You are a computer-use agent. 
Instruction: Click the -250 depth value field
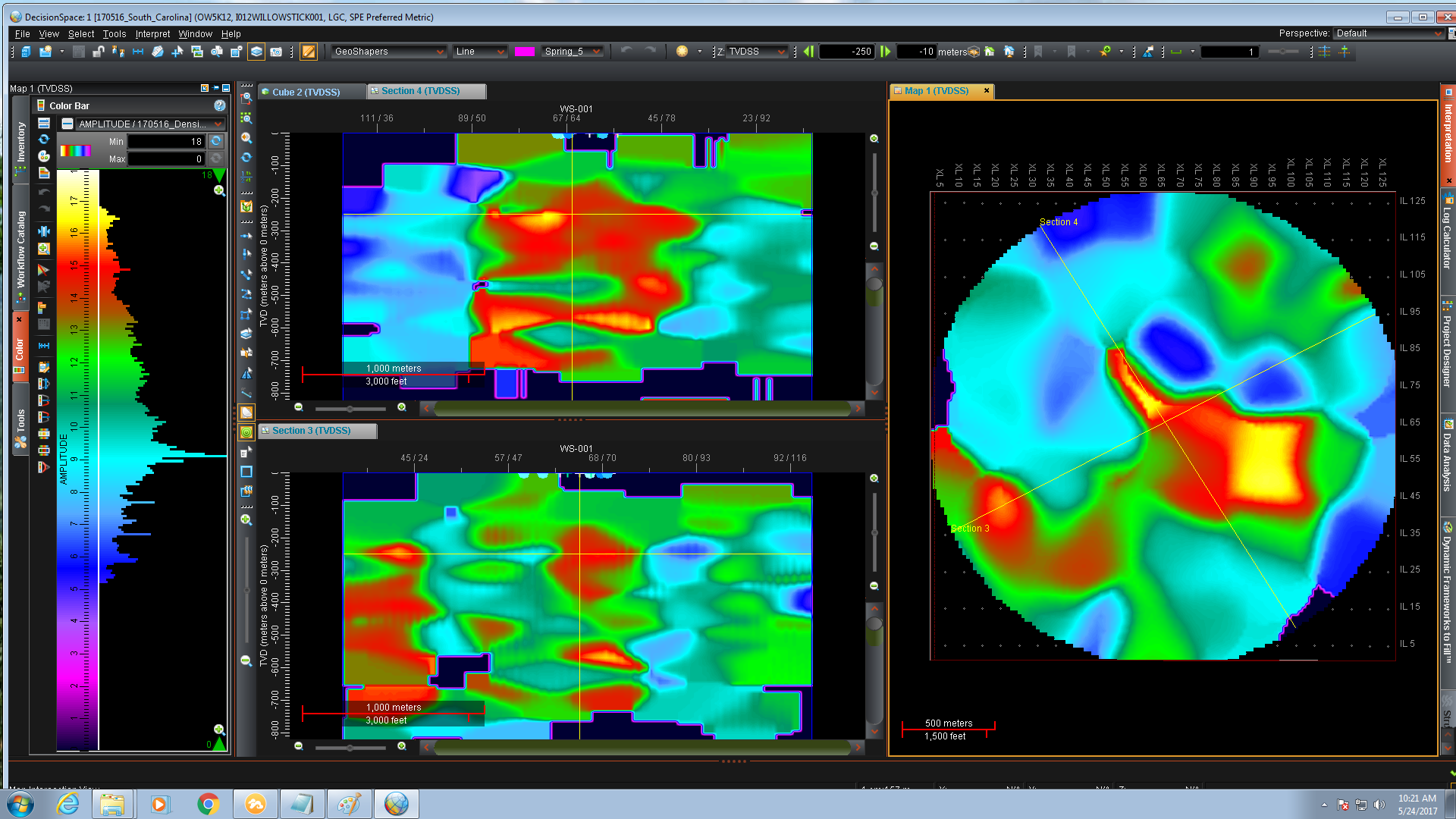pos(847,52)
